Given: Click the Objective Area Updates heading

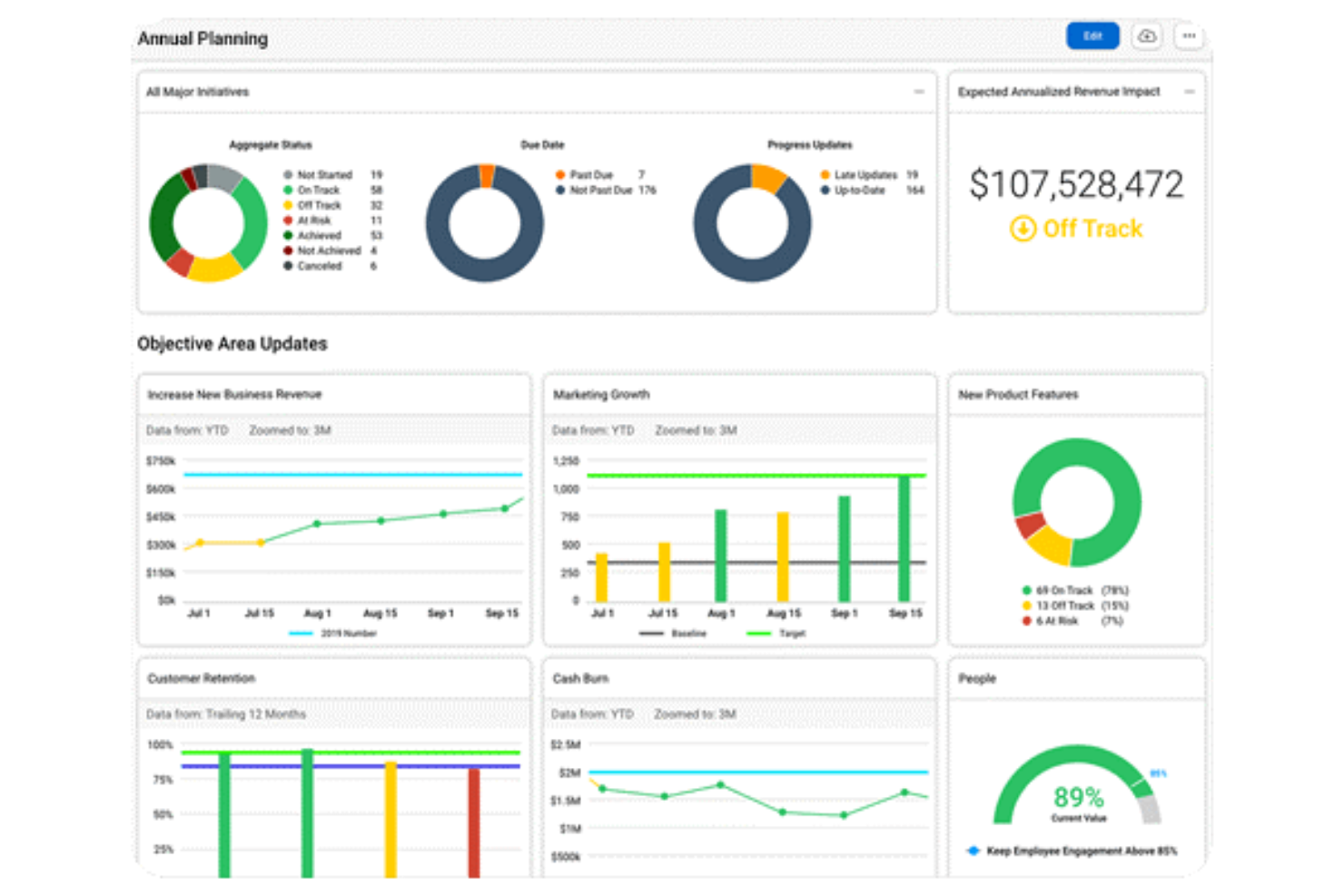Looking at the screenshot, I should 232,344.
